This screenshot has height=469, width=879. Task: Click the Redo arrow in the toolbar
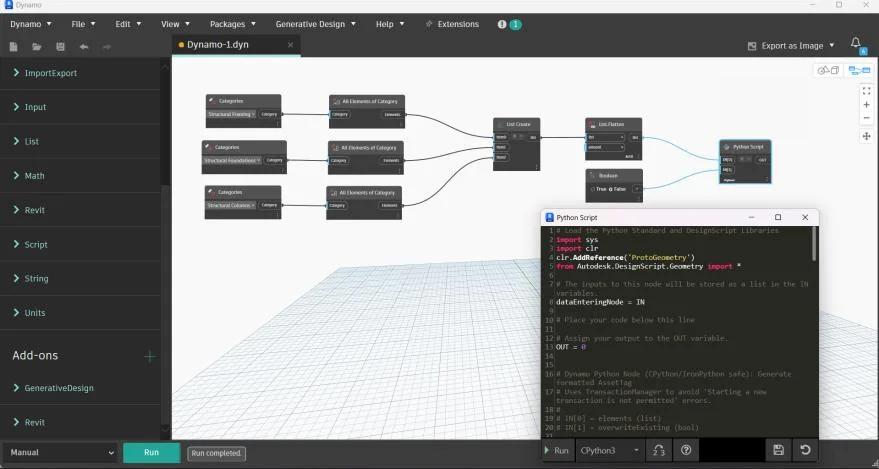[x=107, y=47]
